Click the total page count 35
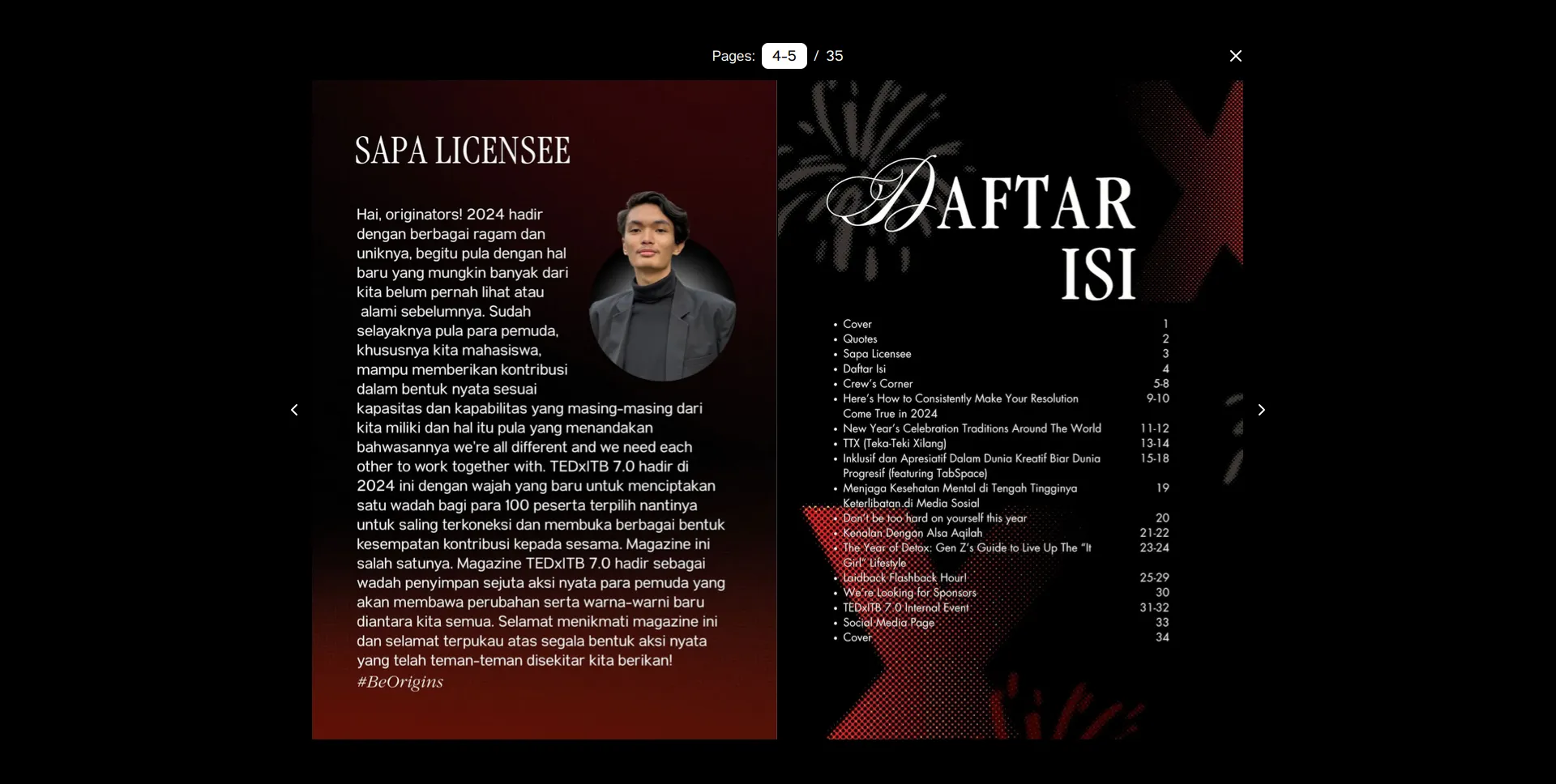This screenshot has width=1556, height=784. (834, 56)
